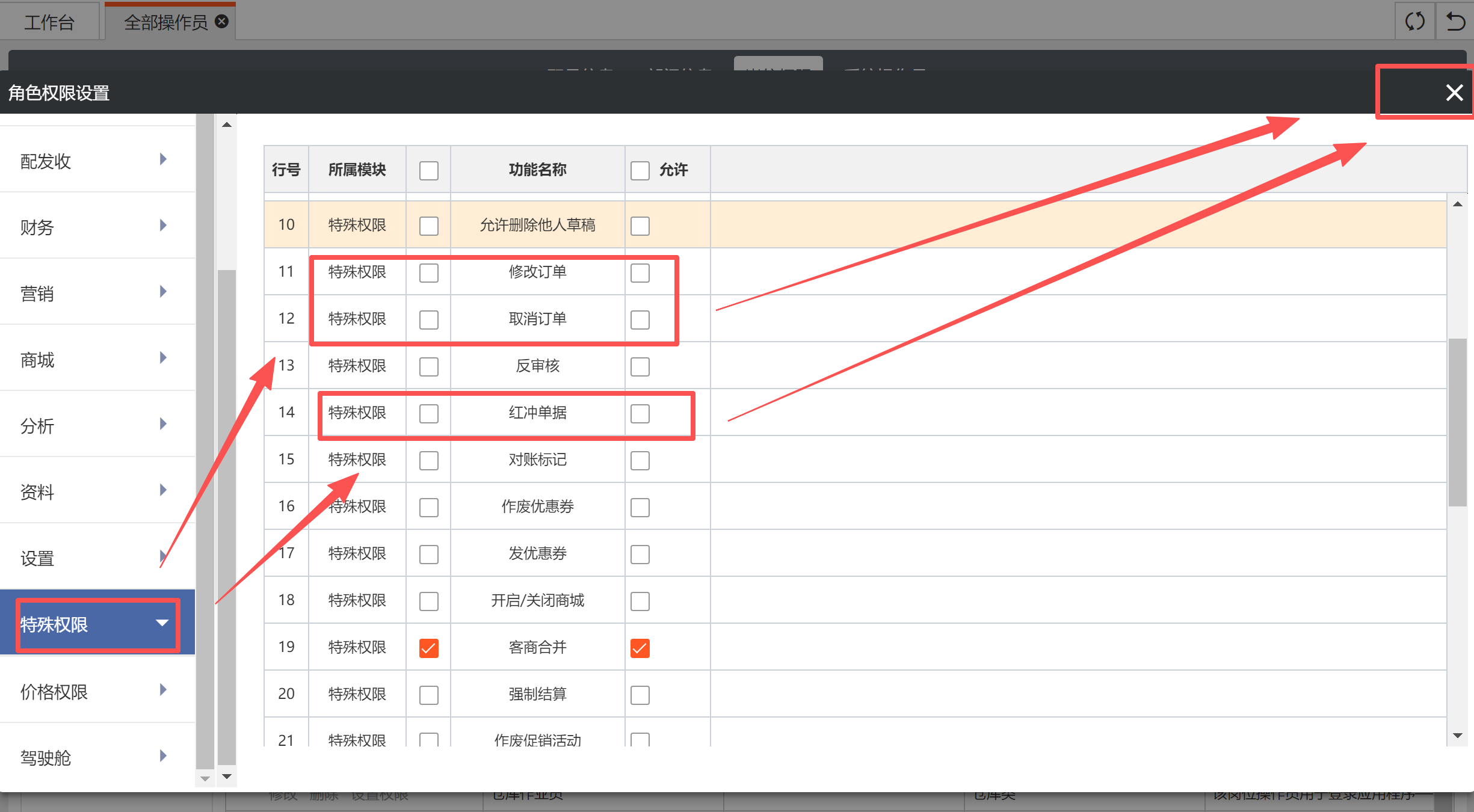Screen dimensions: 1474x812
Task: Expand the 资料 menu section
Action: [97, 491]
